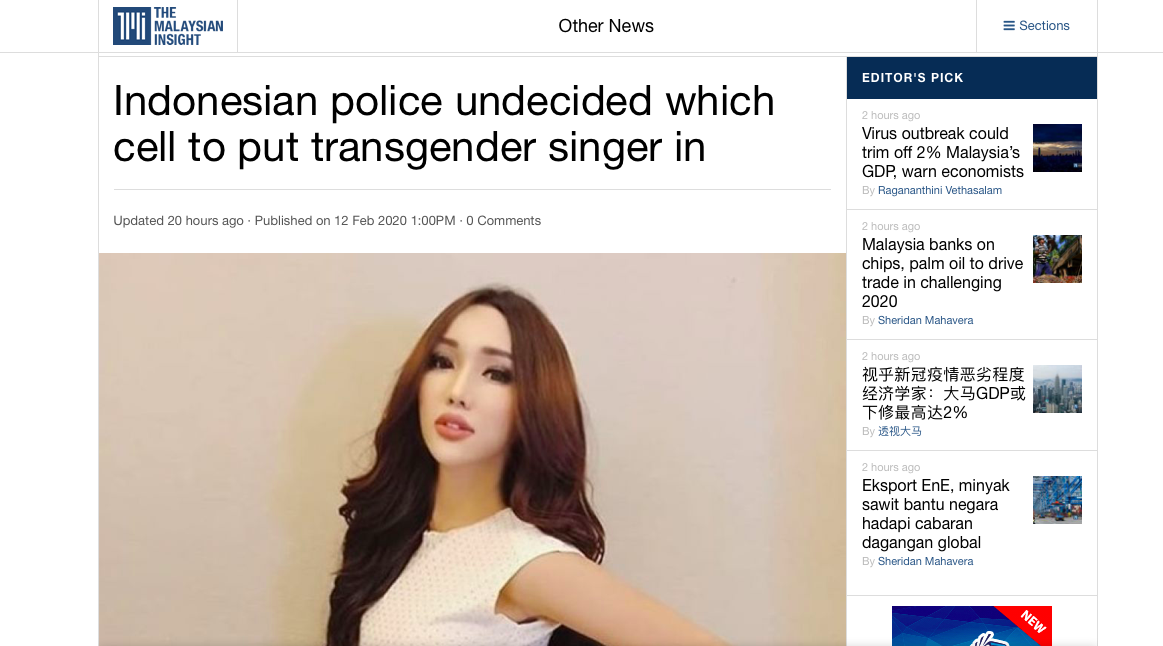
Task: Open Virus outbreak GDP article headline
Action: 943,153
